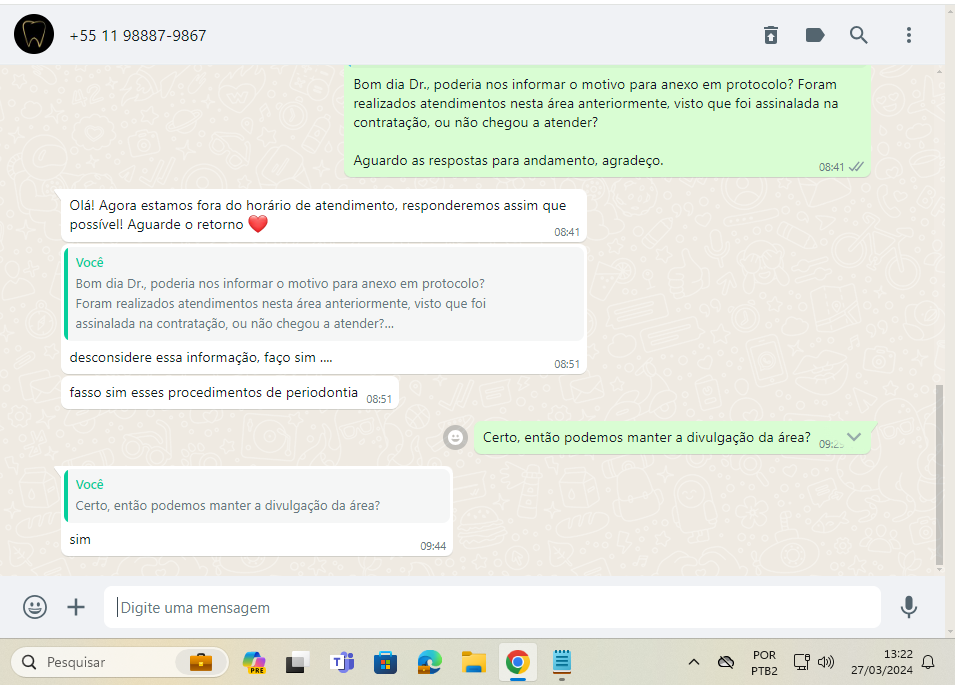Image resolution: width=955 pixels, height=685 pixels.
Task: Click the red heart emoji in message
Action: tap(258, 224)
